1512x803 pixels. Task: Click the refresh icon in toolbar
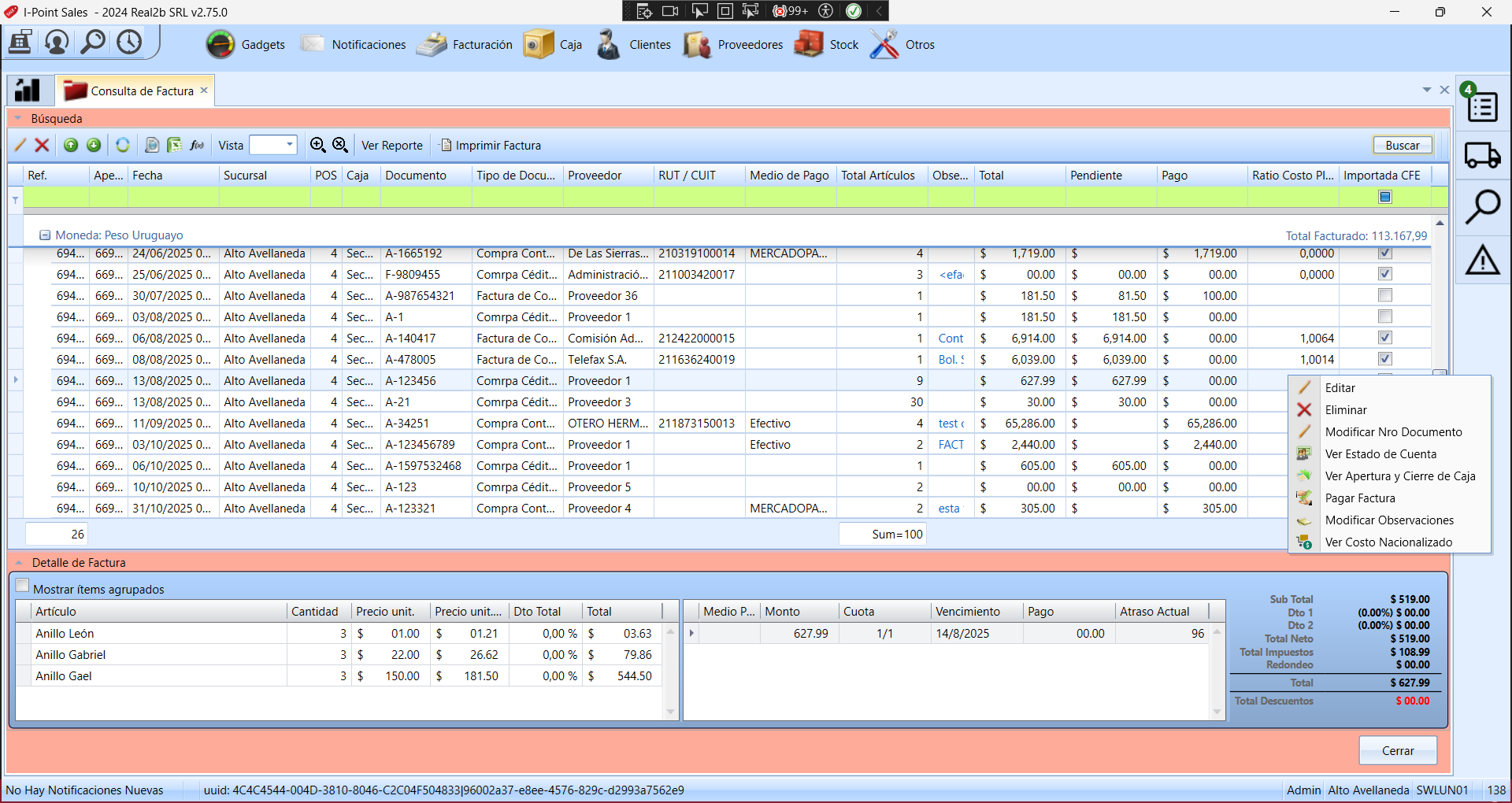point(123,145)
